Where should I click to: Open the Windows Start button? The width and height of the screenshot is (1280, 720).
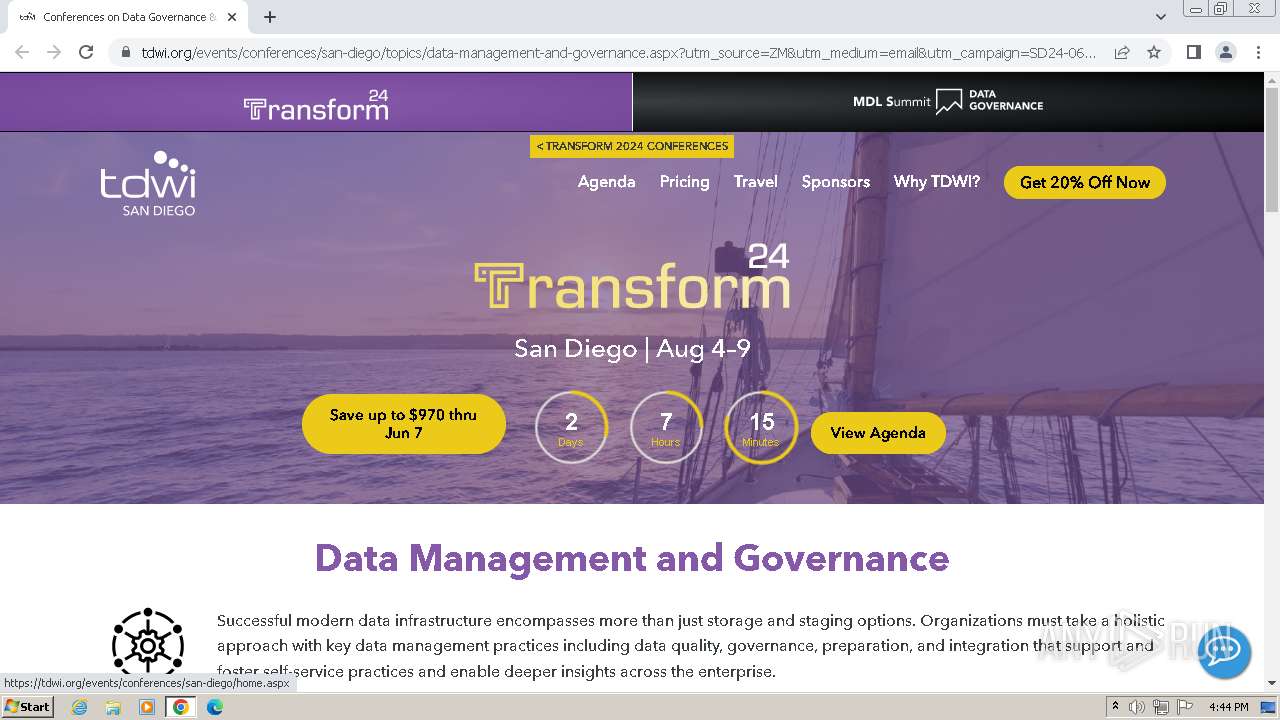tap(27, 706)
